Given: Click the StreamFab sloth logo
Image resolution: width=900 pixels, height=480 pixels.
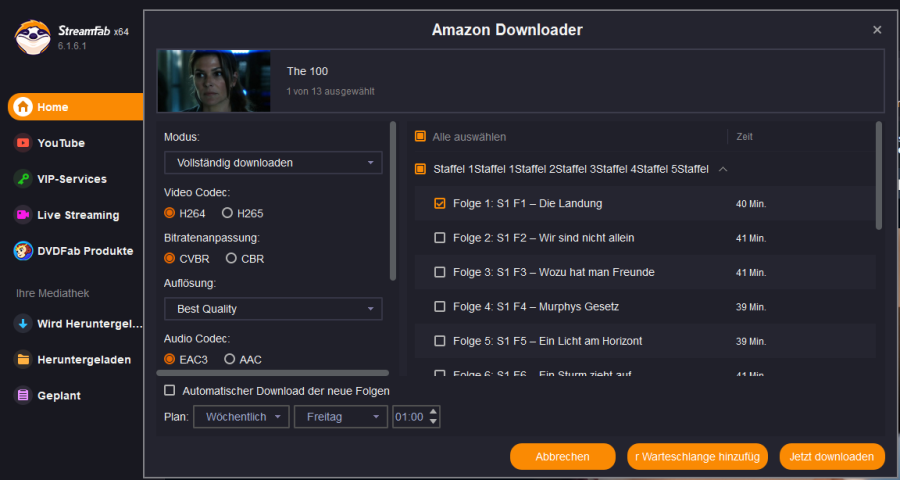Looking at the screenshot, I should point(33,37).
